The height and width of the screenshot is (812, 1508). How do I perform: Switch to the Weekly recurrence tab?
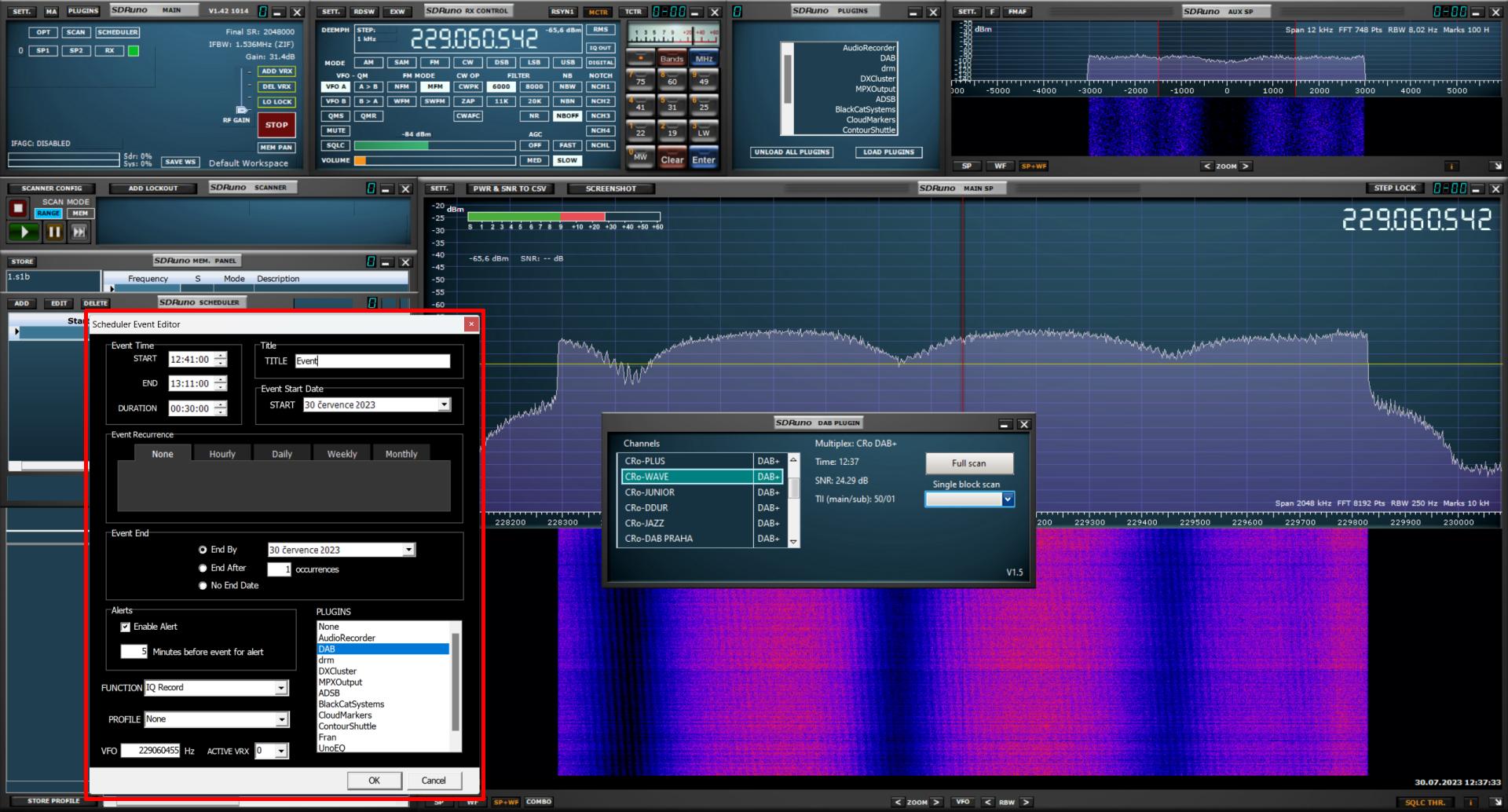click(x=342, y=454)
